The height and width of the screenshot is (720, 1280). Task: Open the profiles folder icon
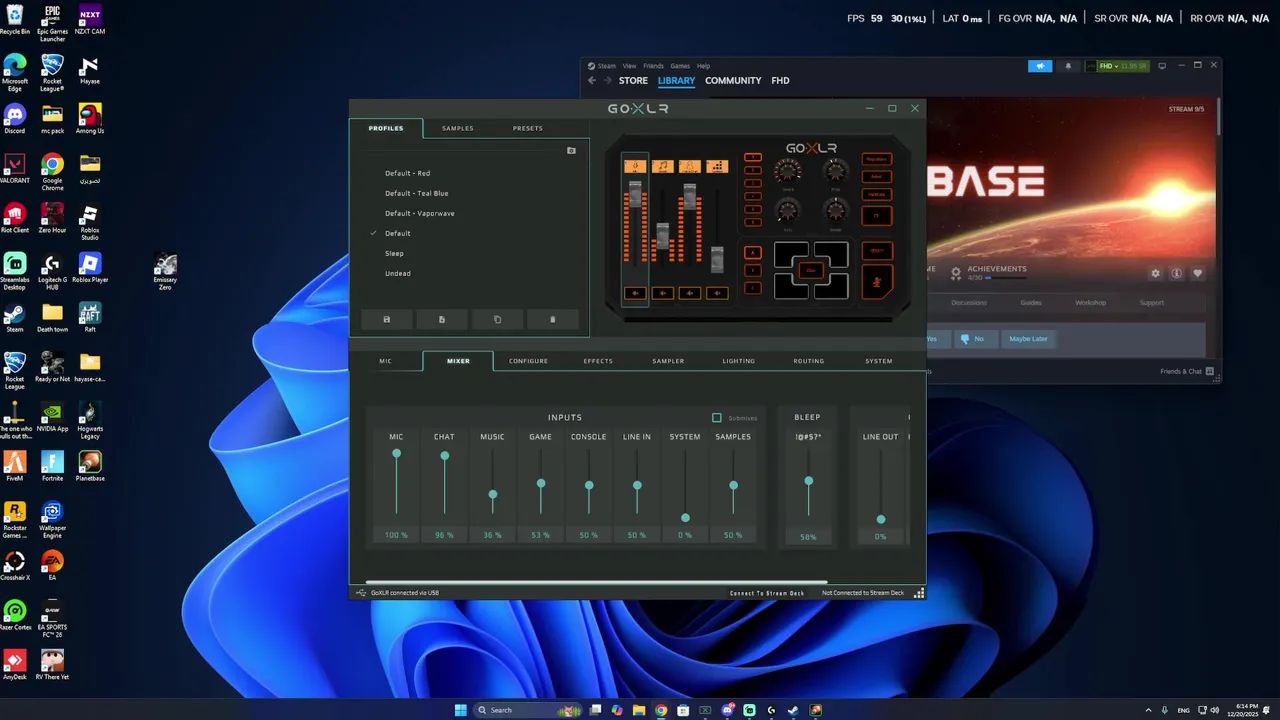(x=571, y=150)
